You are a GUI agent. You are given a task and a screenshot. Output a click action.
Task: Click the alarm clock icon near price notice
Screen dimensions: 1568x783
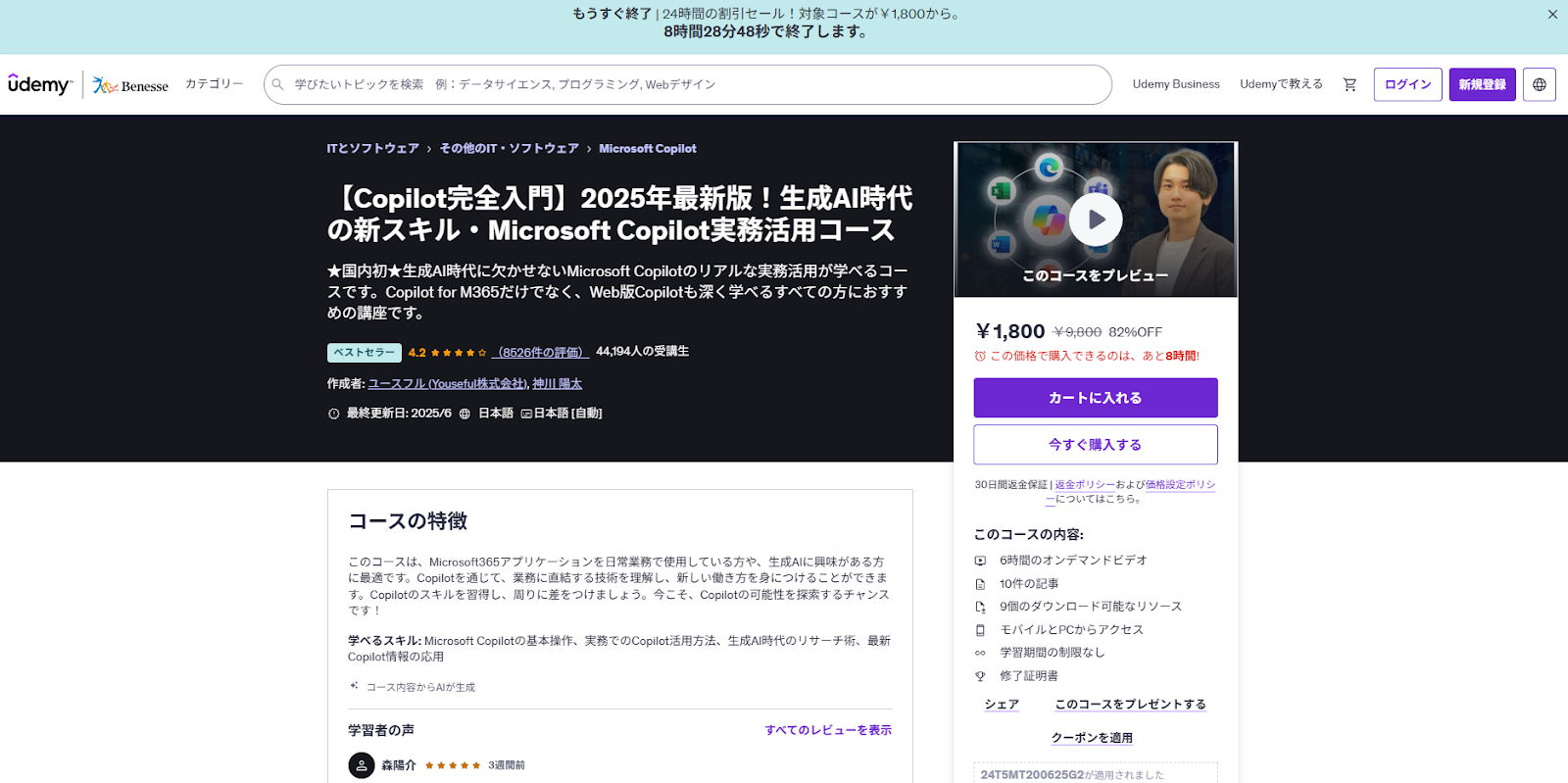(980, 356)
